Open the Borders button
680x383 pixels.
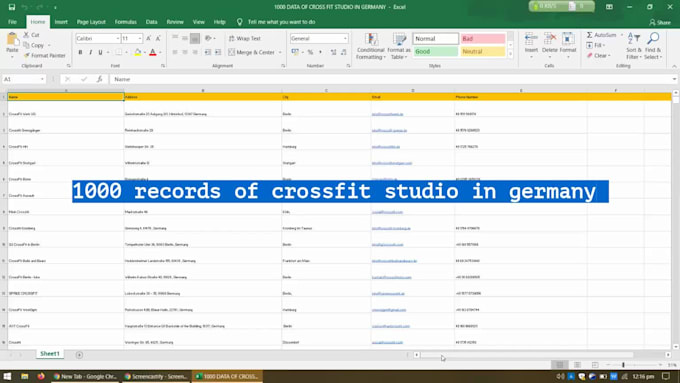coord(118,52)
